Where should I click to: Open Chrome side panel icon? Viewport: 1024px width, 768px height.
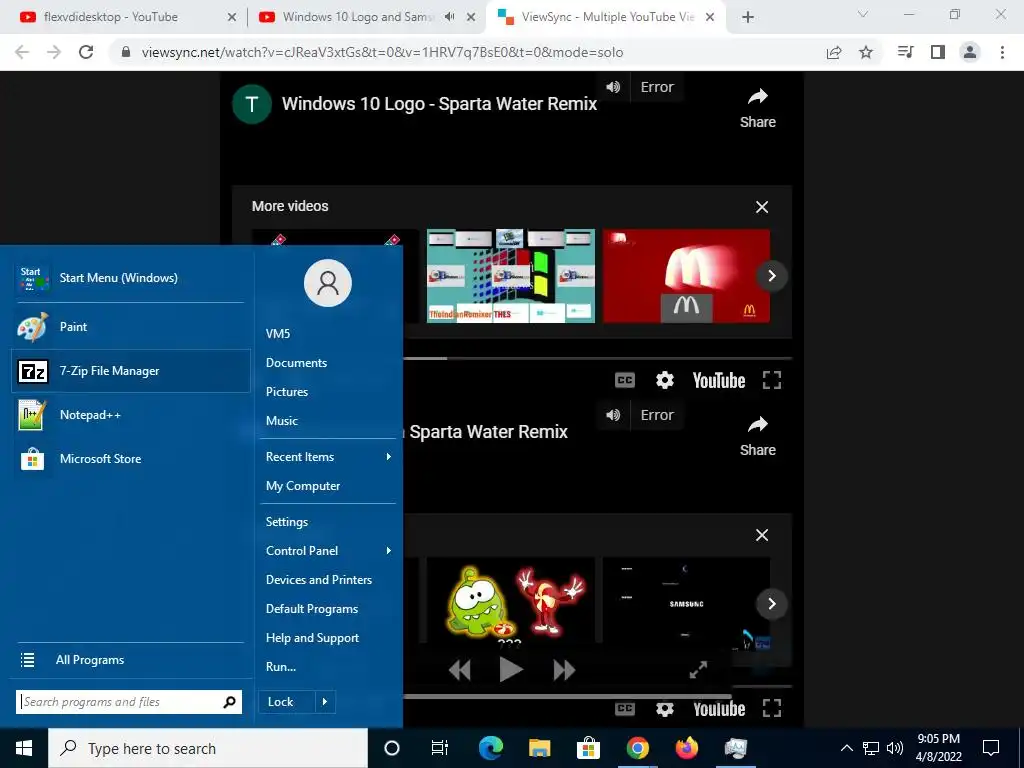coord(938,52)
